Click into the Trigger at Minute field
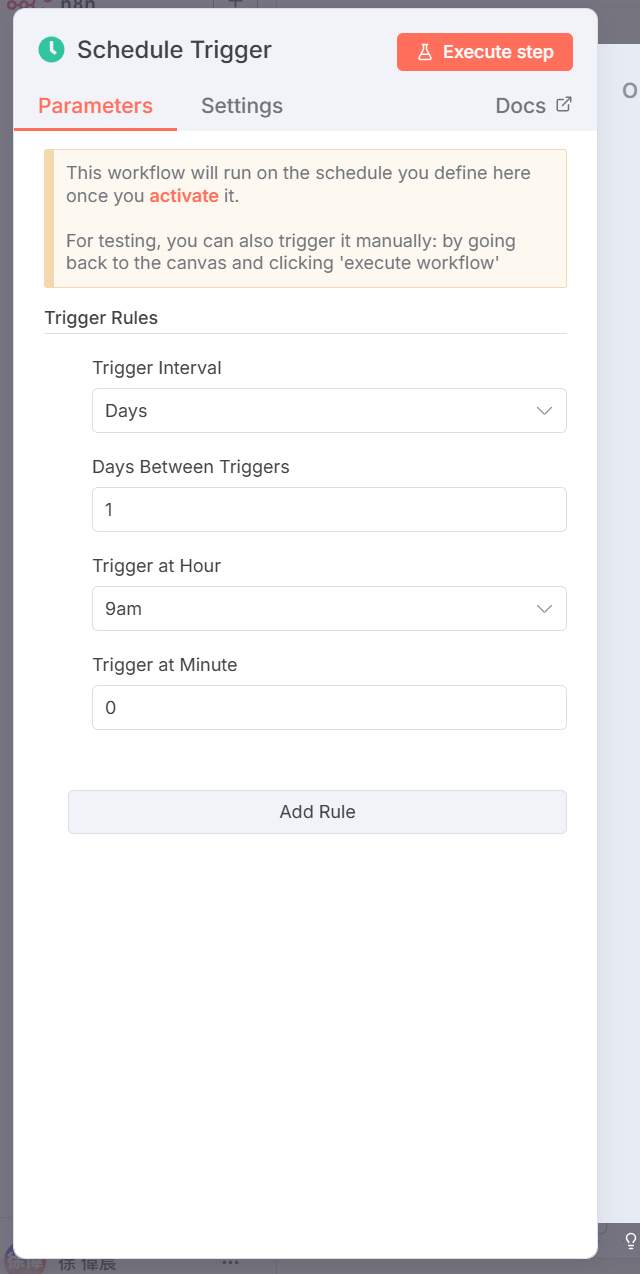The width and height of the screenshot is (640, 1274). [329, 708]
